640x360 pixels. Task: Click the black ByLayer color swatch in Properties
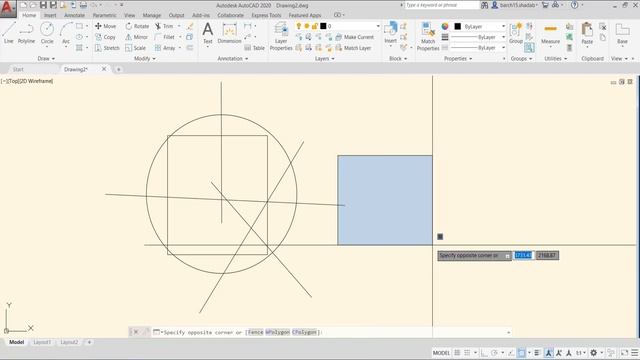(x=458, y=26)
